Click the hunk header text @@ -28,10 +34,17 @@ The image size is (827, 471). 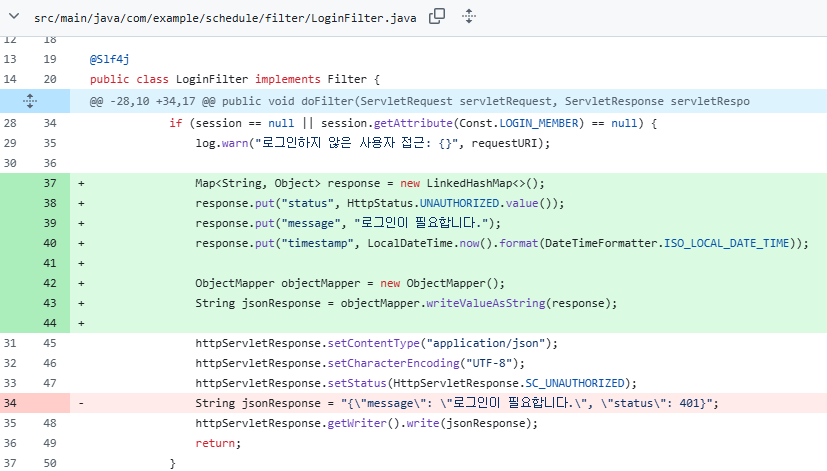[152, 101]
